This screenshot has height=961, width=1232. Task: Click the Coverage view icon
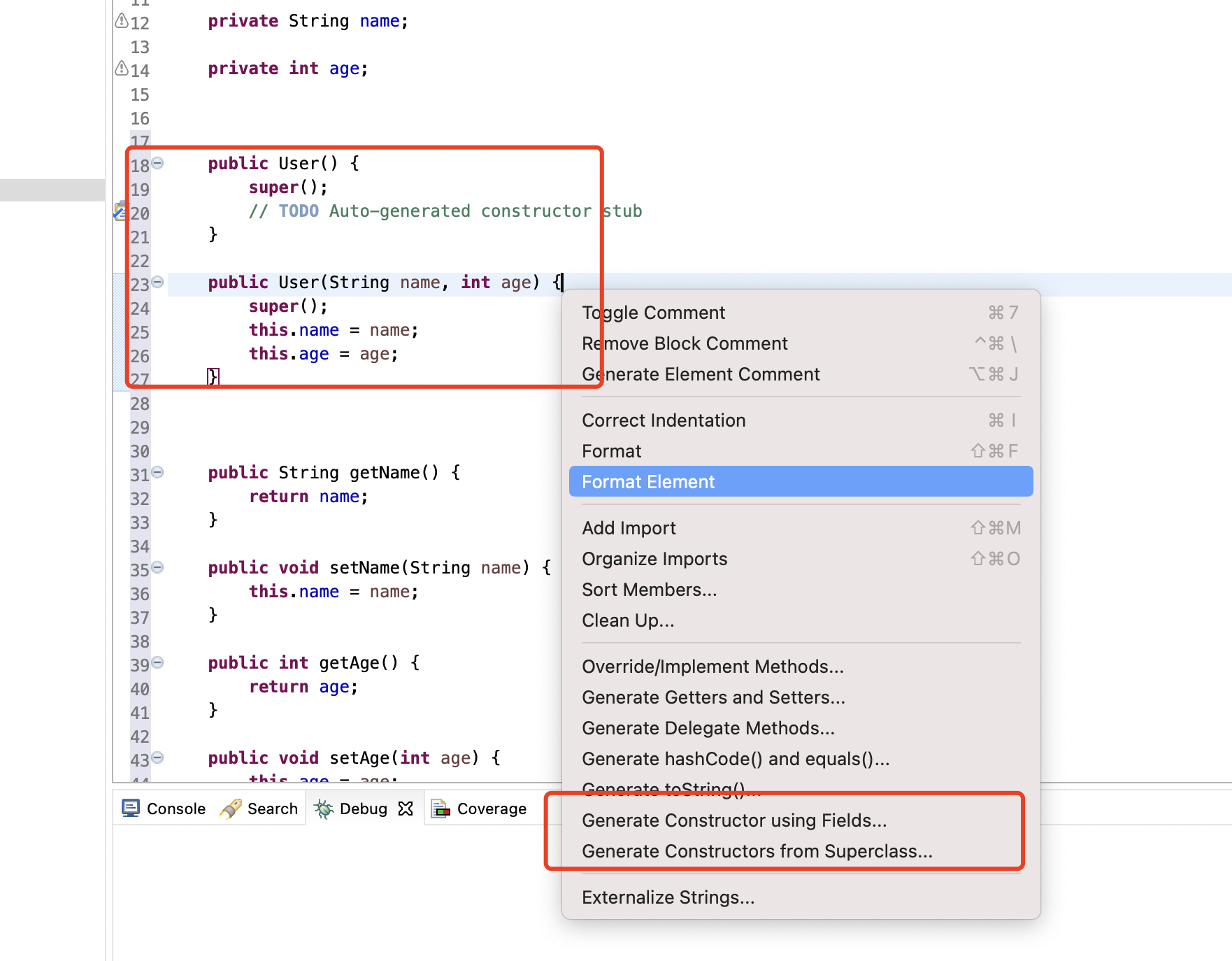point(440,809)
